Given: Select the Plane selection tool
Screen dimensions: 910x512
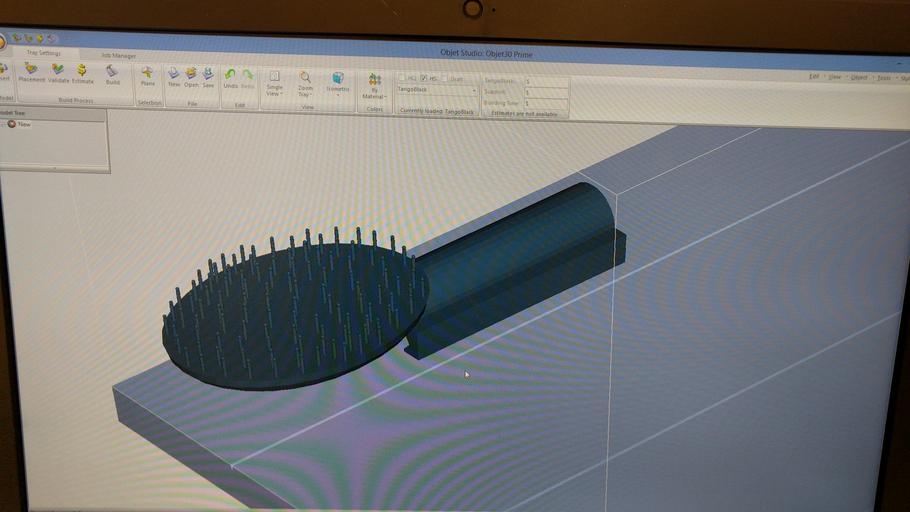Looking at the screenshot, I should click(148, 77).
